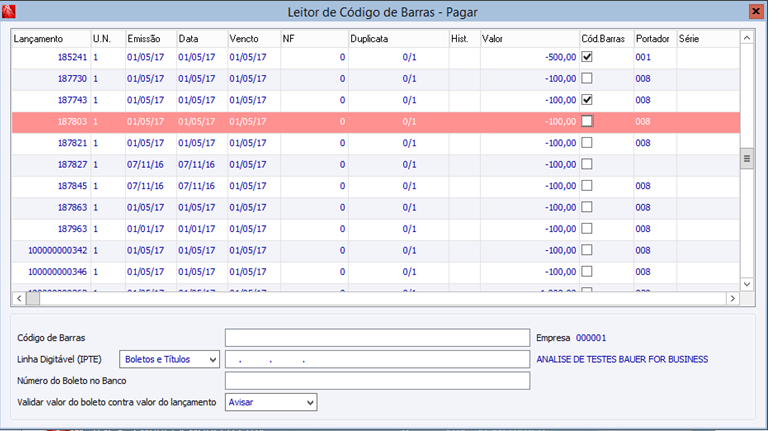This screenshot has height=431, width=778.
Task: Check Cód.Barras box for lançamento 100000000342
Action: click(587, 250)
